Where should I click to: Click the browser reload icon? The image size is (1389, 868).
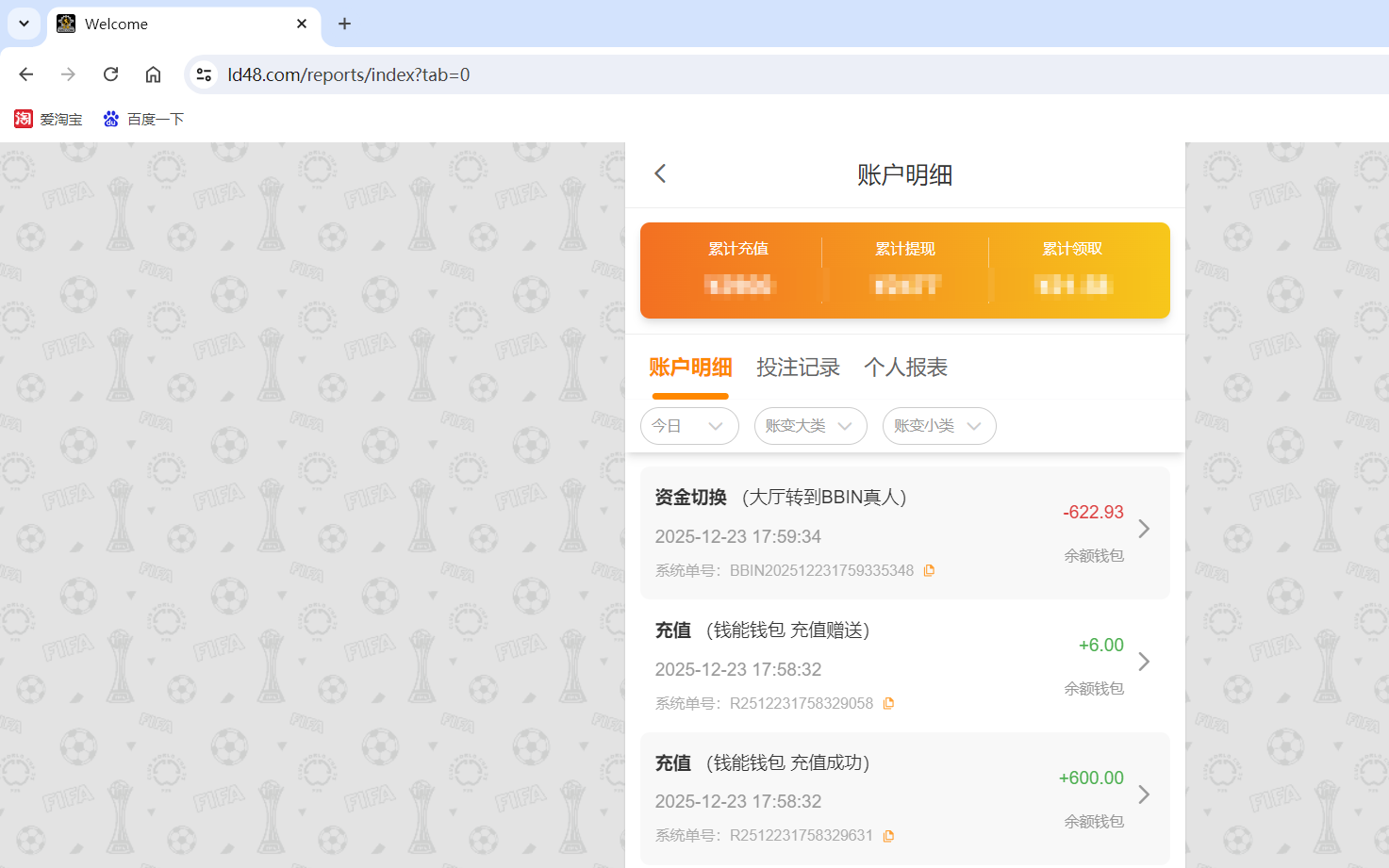[x=110, y=74]
